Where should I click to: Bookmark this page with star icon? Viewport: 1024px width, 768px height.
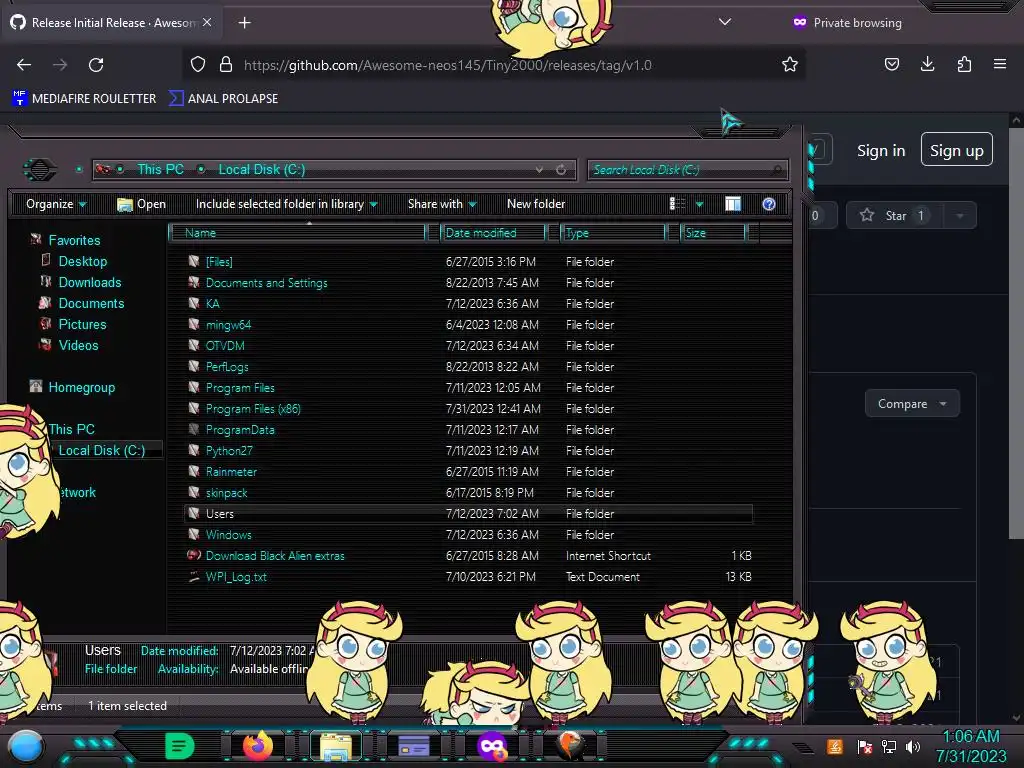[x=790, y=65]
